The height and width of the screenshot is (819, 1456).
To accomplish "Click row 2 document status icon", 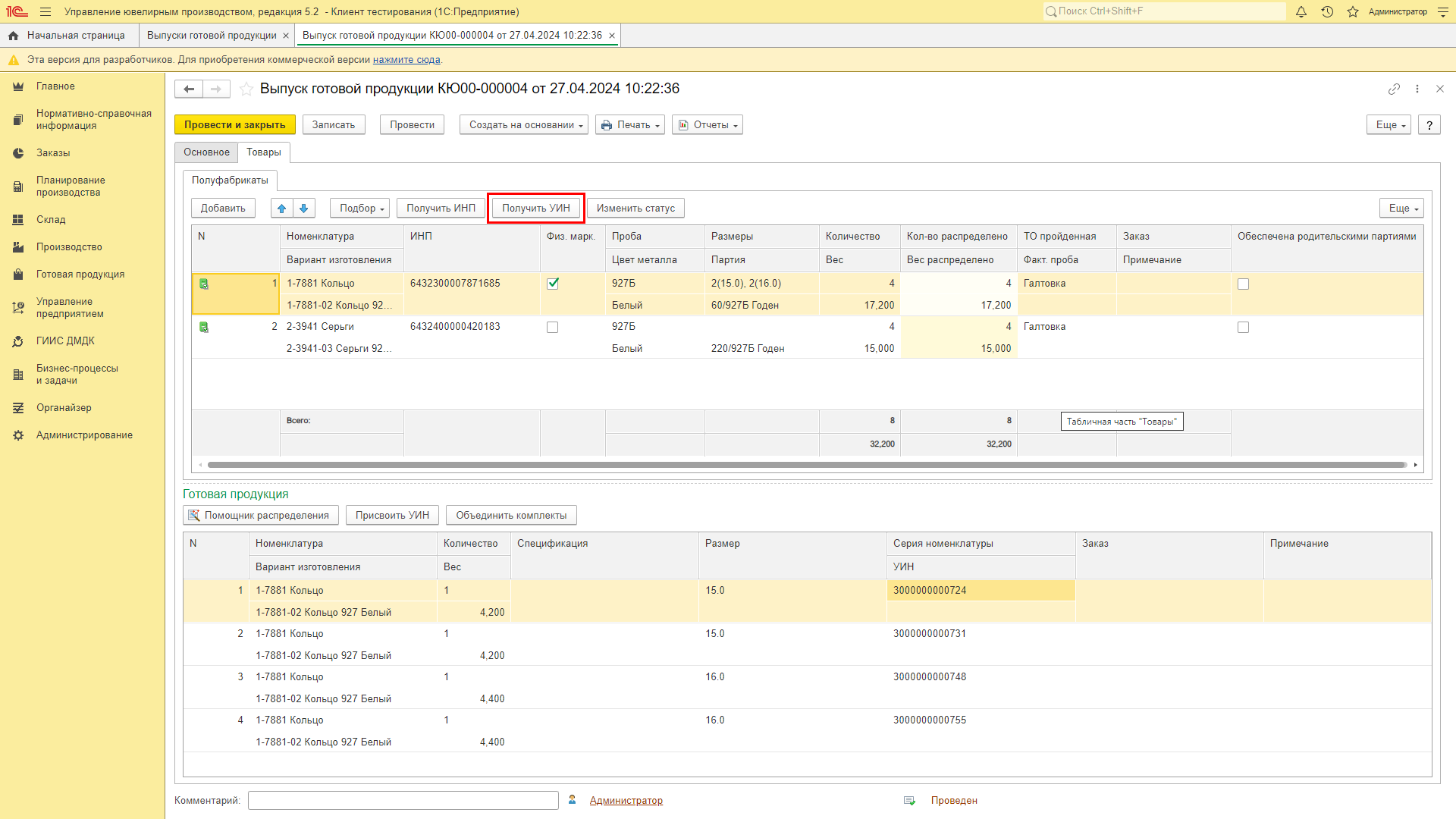I will coord(204,327).
